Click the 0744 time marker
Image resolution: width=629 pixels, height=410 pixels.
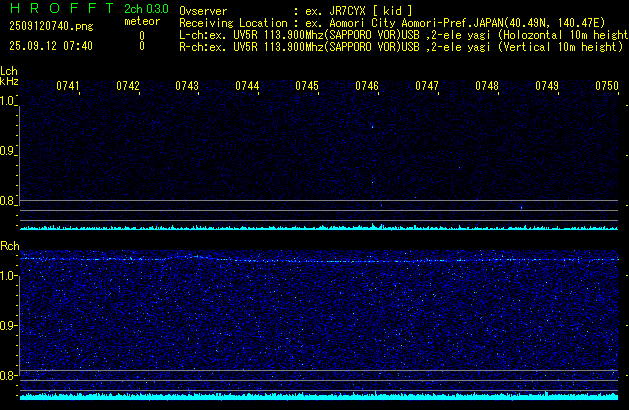[247, 86]
